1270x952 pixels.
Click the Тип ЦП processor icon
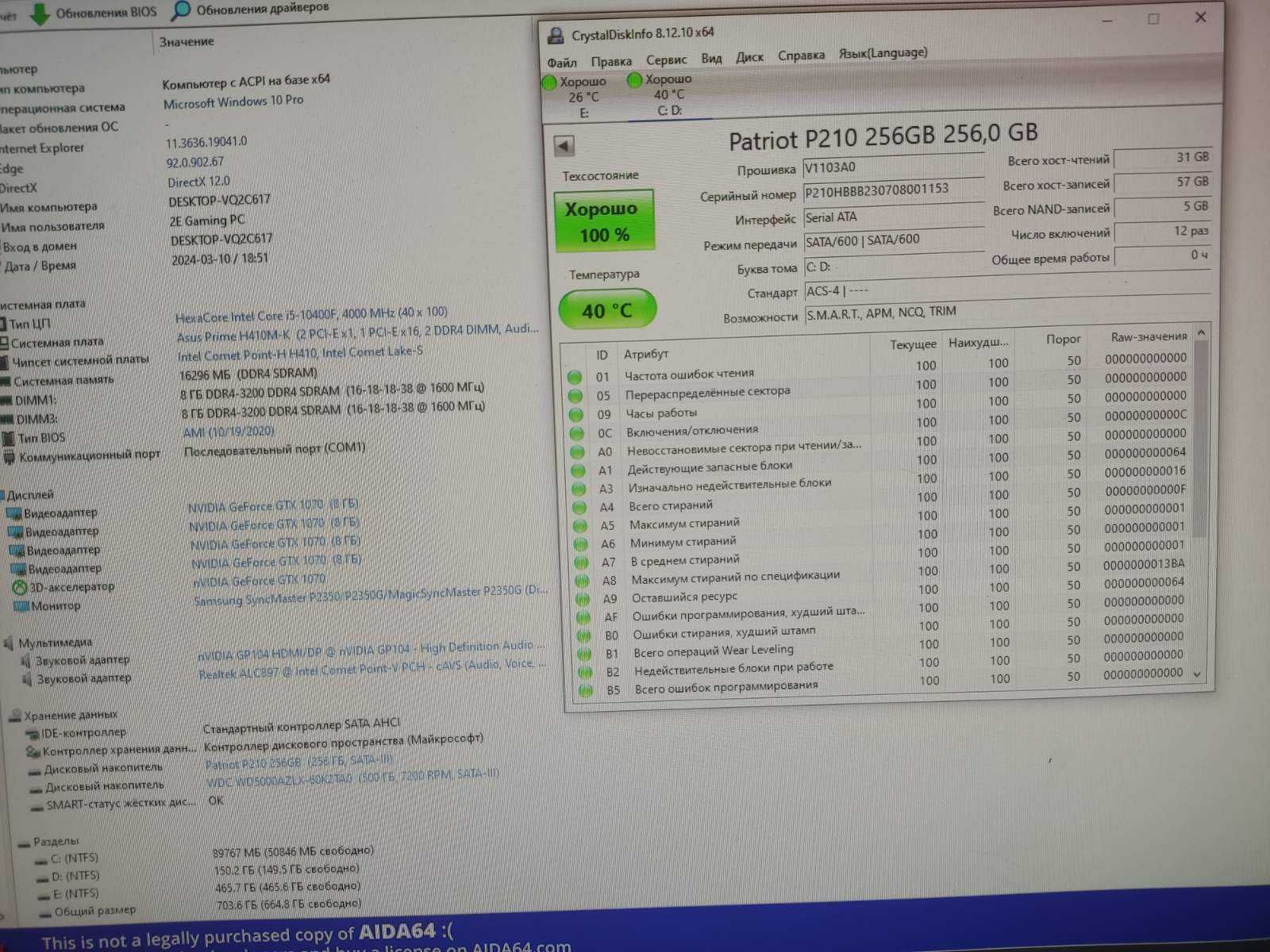(4, 324)
